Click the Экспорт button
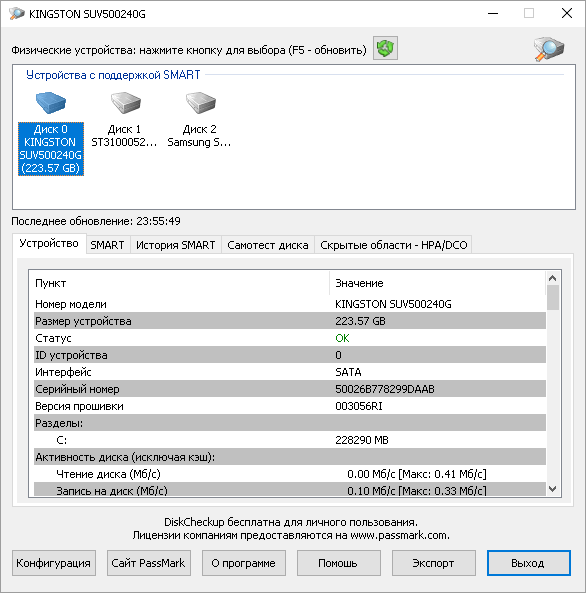The width and height of the screenshot is (586, 593). (x=434, y=563)
